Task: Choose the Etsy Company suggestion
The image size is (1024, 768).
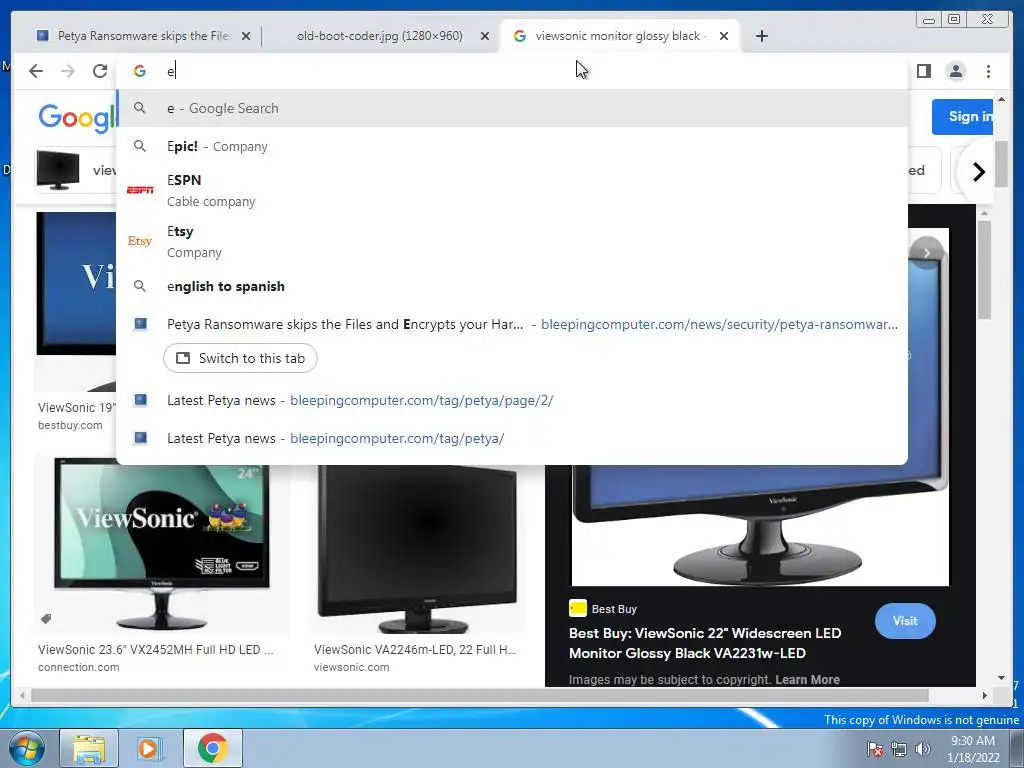Action: [x=512, y=241]
